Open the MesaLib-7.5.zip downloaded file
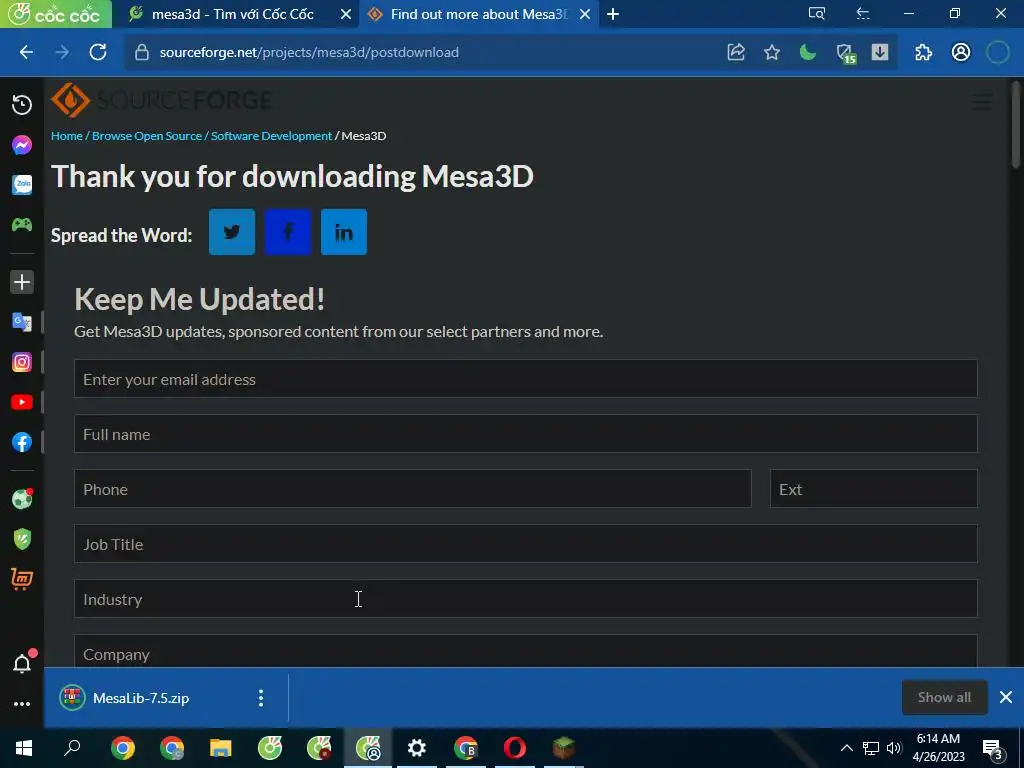 [140, 698]
